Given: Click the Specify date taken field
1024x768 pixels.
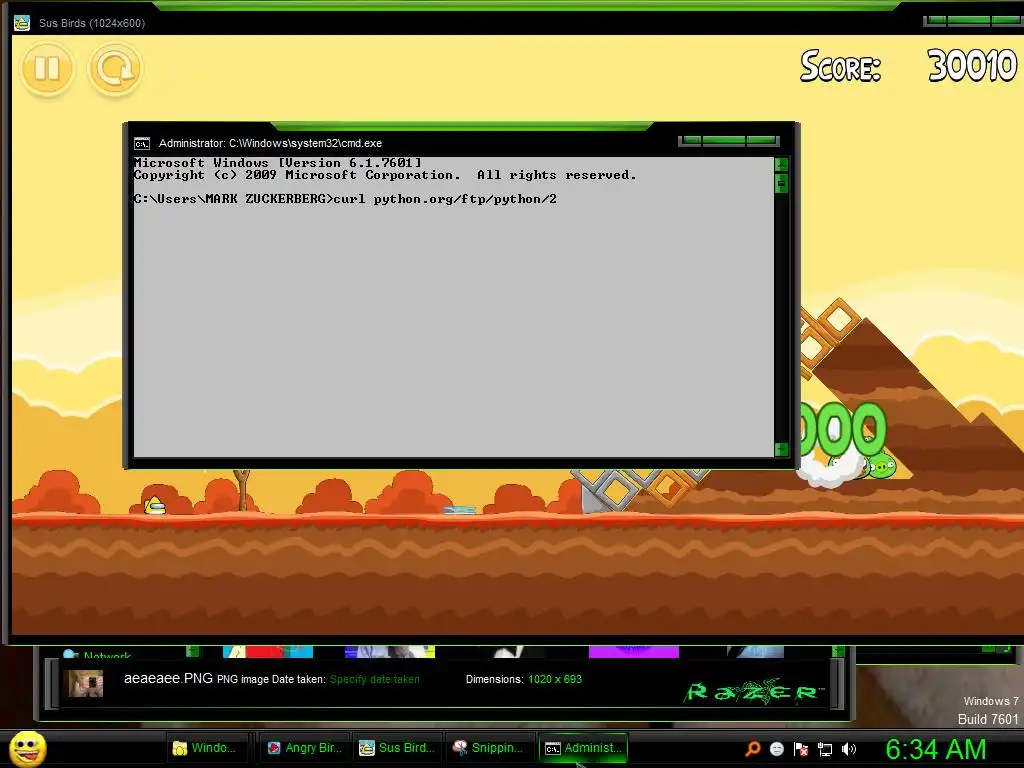Looking at the screenshot, I should tap(375, 679).
